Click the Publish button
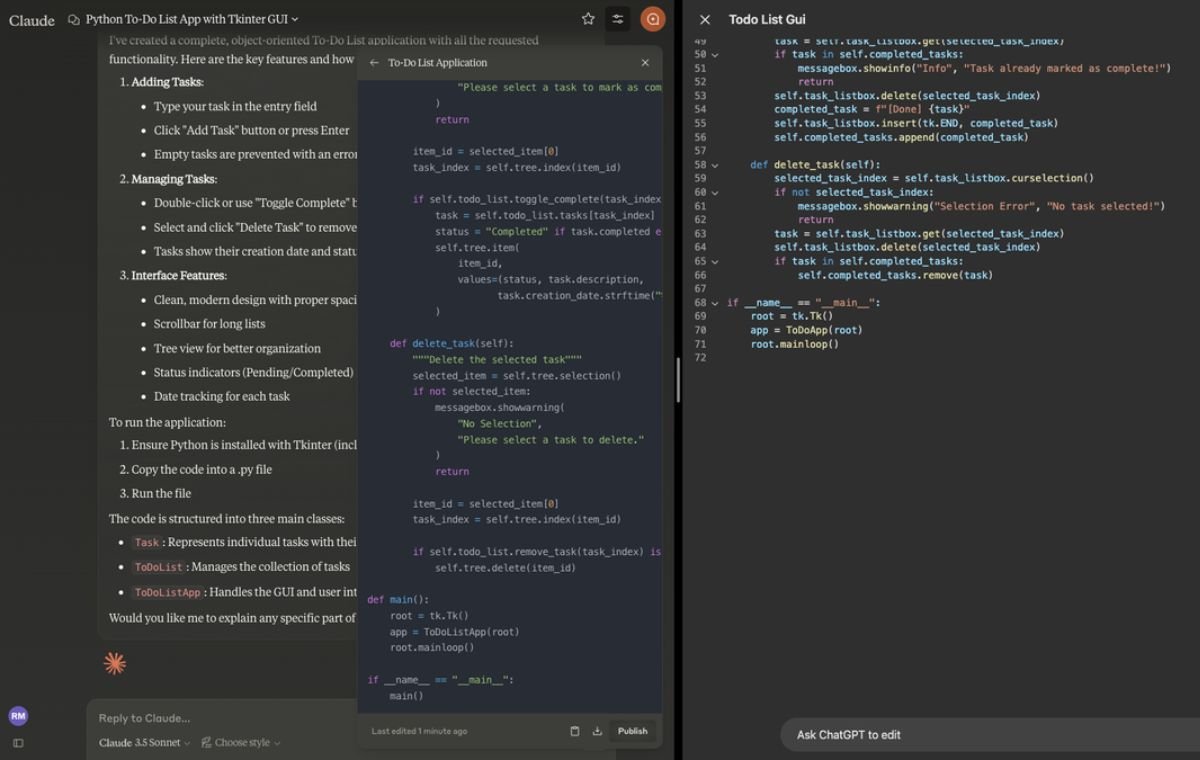Image resolution: width=1200 pixels, height=760 pixels. [x=632, y=731]
